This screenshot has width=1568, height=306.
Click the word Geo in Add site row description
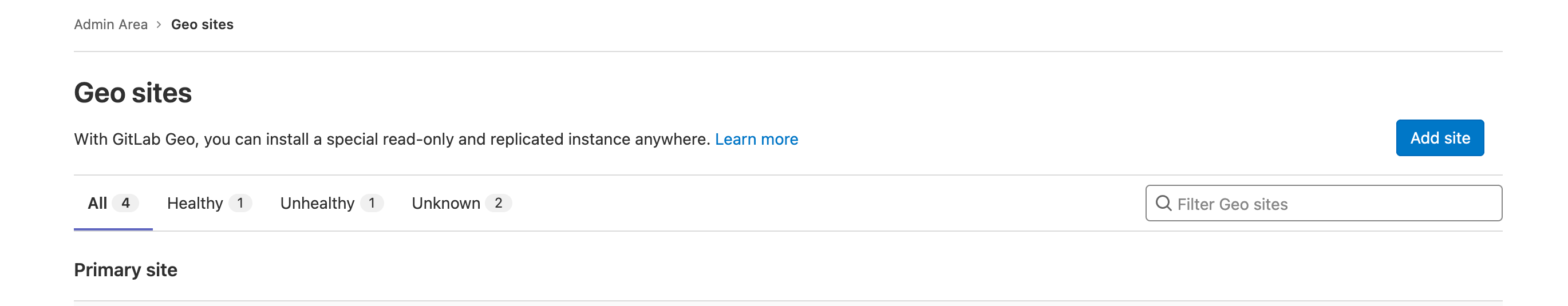pos(180,140)
